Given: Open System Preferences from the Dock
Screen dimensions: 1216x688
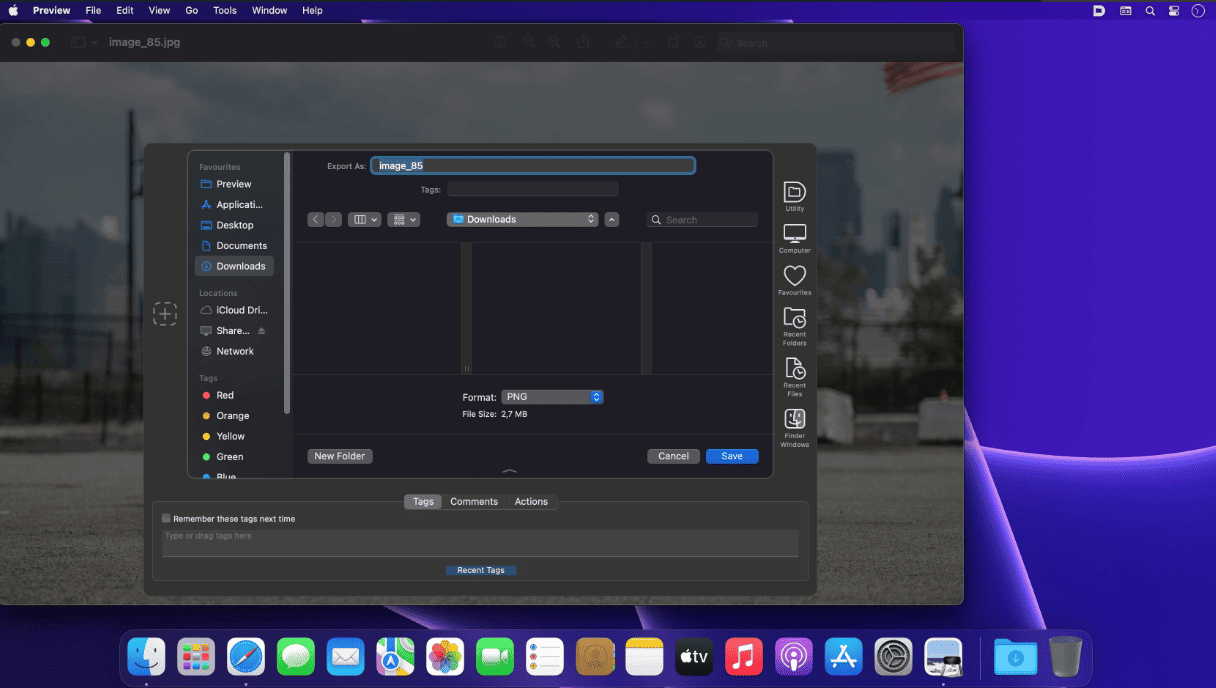Looking at the screenshot, I should (x=893, y=657).
